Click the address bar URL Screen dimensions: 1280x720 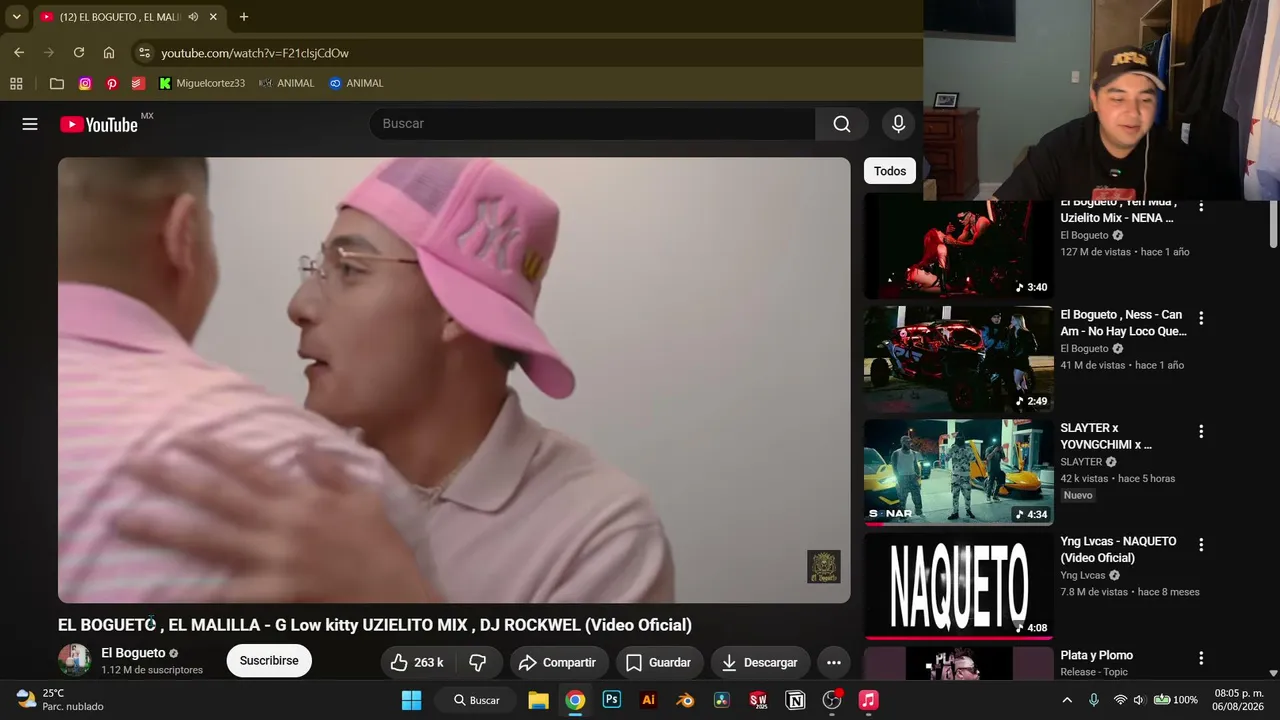tap(255, 53)
